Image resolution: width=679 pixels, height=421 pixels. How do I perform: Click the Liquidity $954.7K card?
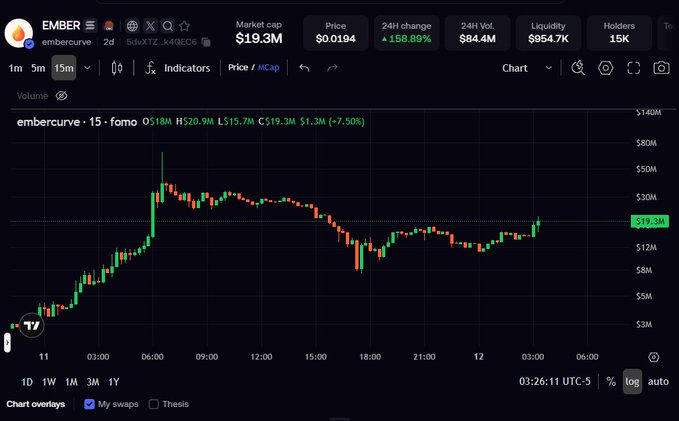pos(548,33)
